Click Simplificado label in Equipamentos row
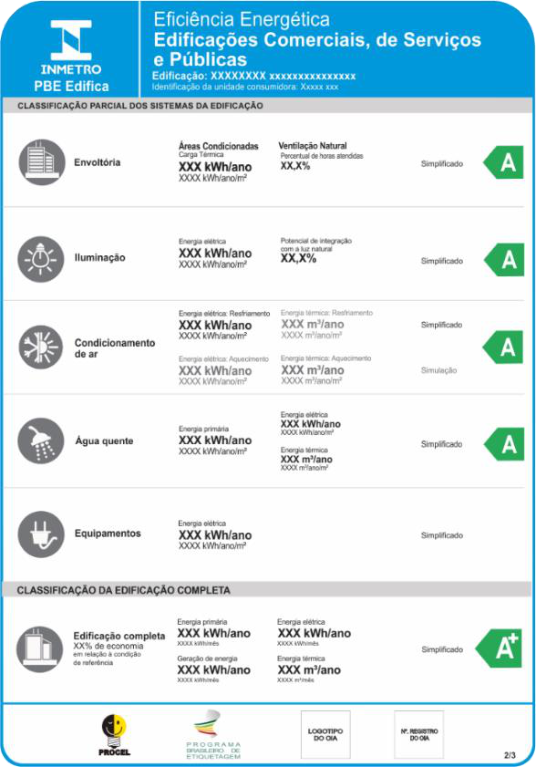The height and width of the screenshot is (767, 536). [x=442, y=536]
